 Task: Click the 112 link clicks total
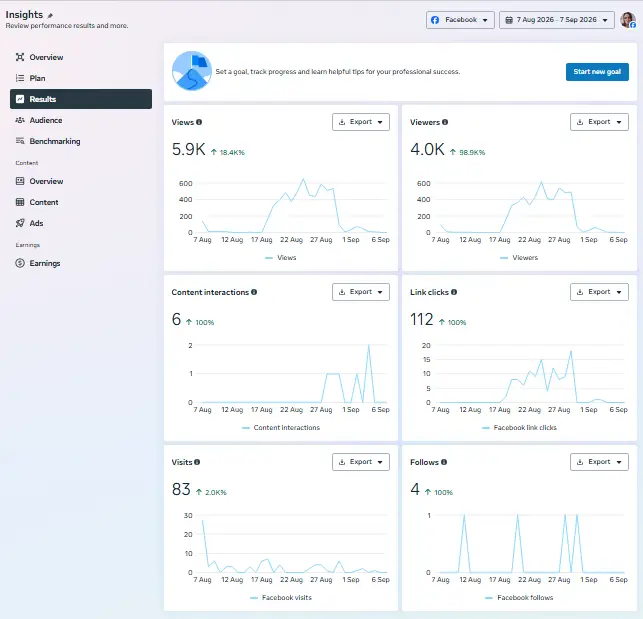422,319
